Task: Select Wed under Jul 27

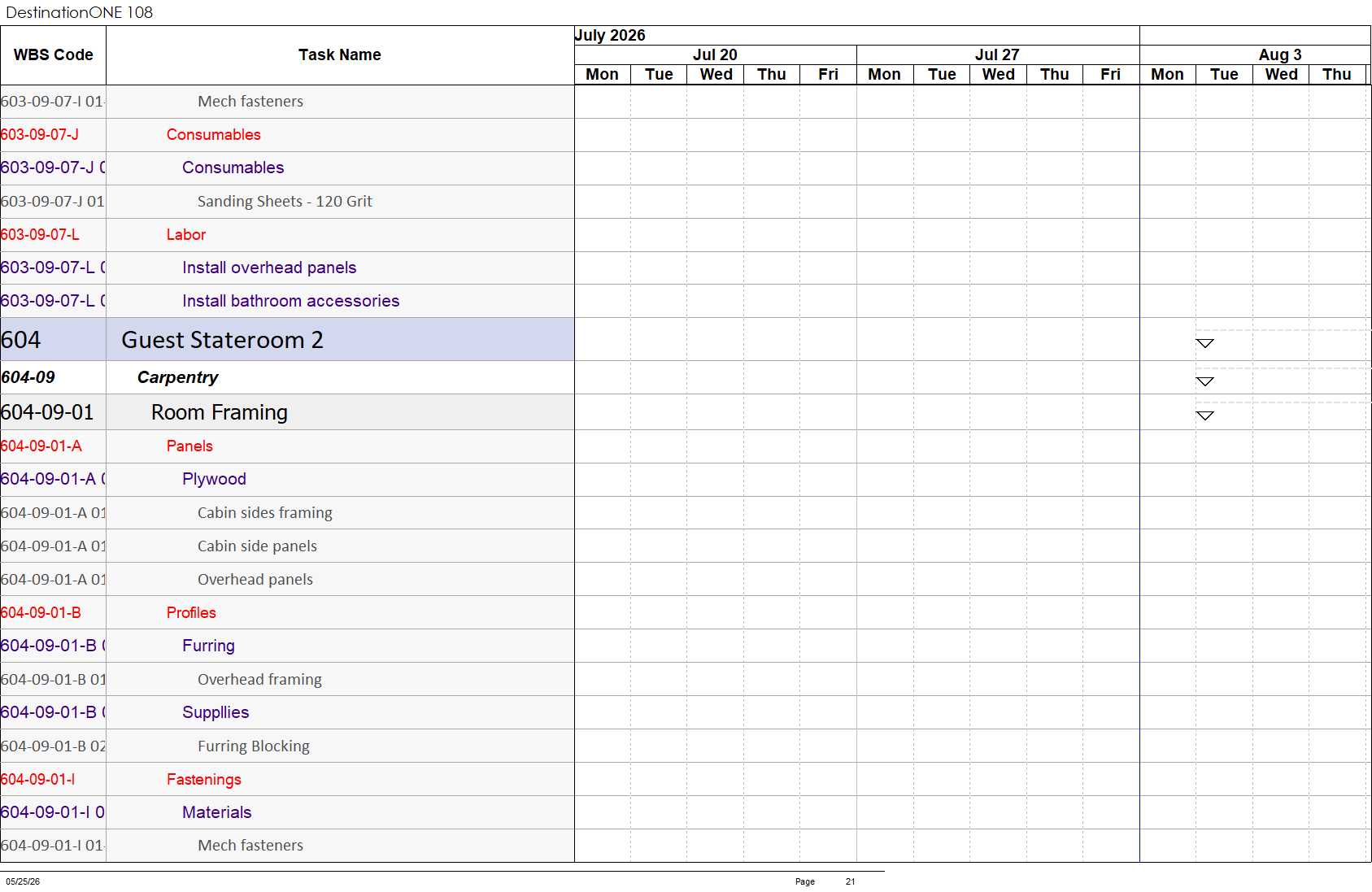Action: tap(998, 74)
